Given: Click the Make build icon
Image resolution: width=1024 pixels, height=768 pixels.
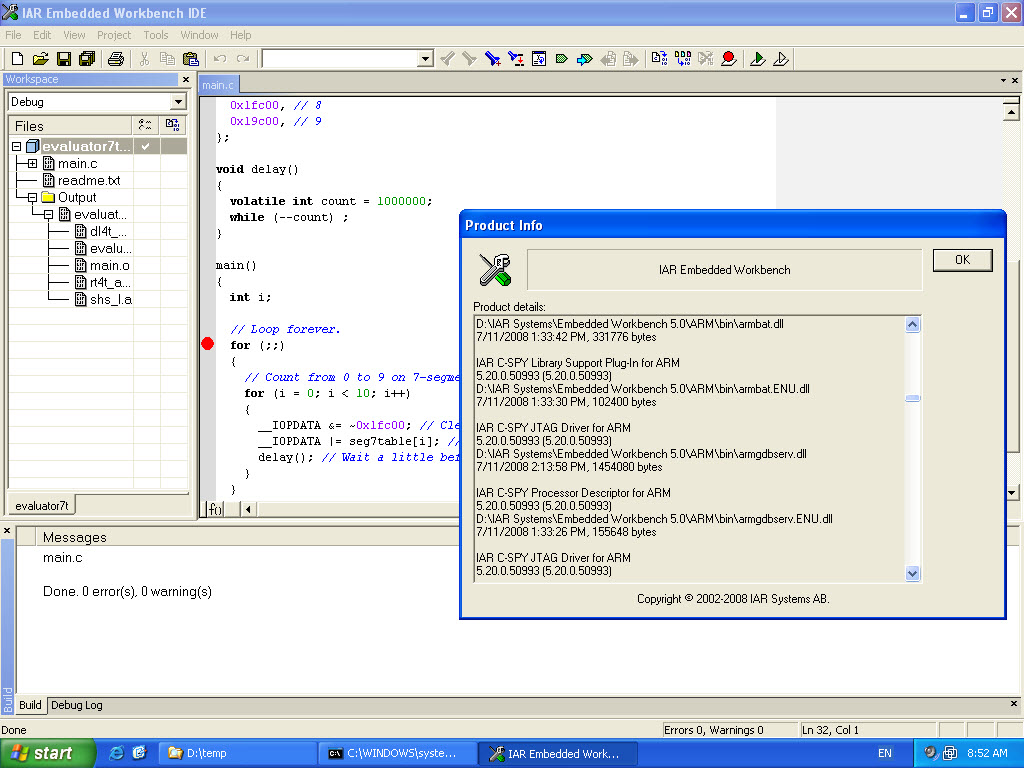Looking at the screenshot, I should coord(683,59).
